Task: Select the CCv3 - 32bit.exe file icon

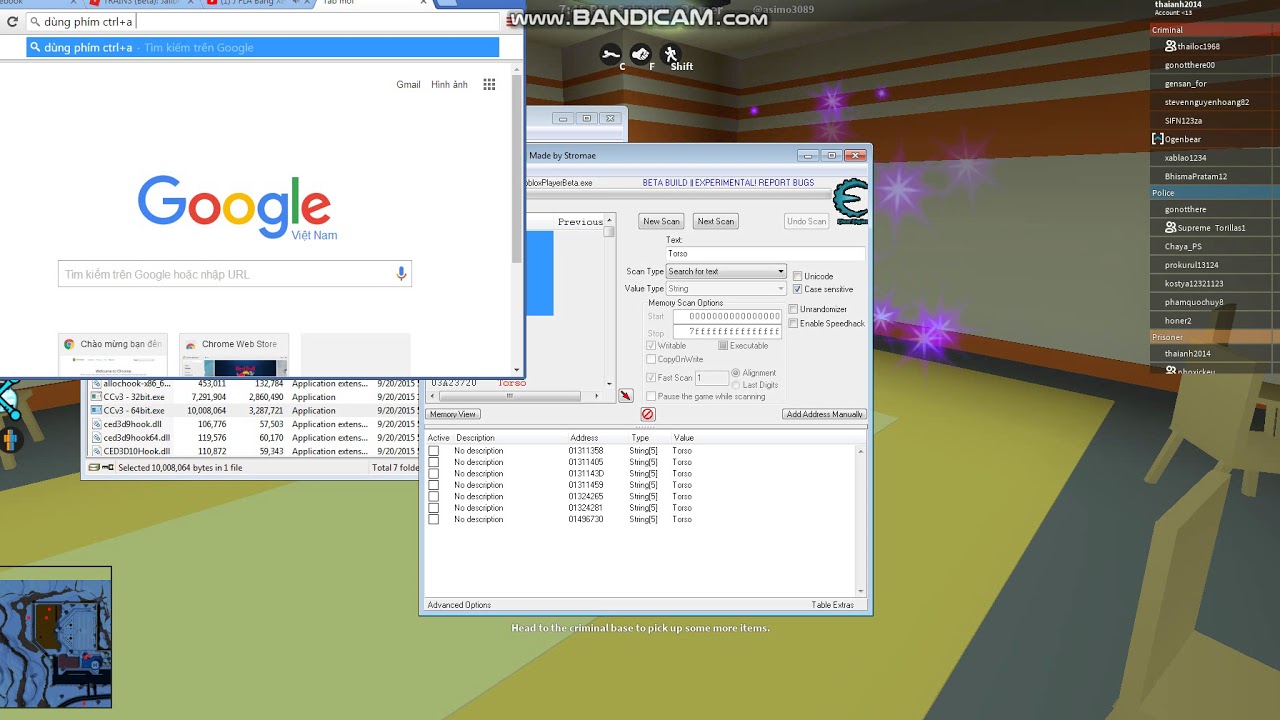Action: tap(96, 397)
